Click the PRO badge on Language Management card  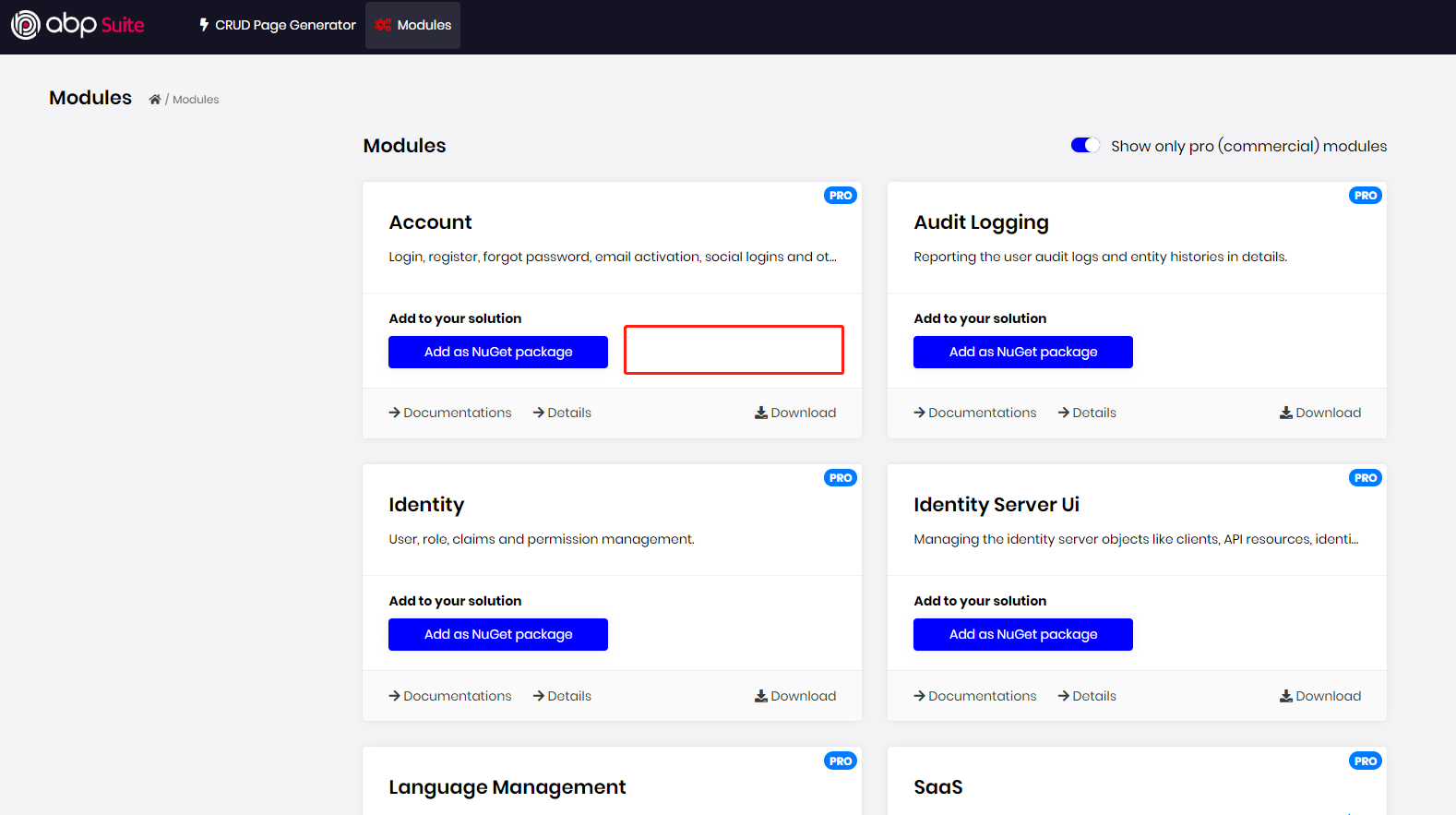[840, 761]
